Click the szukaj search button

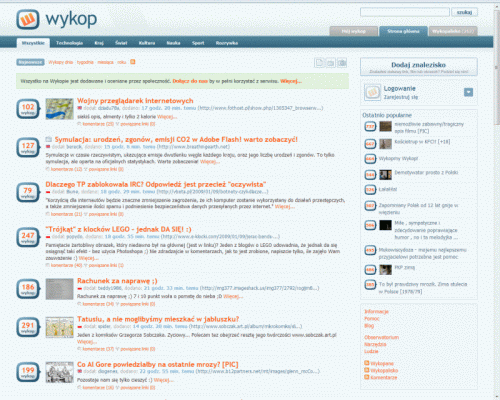coord(464,12)
